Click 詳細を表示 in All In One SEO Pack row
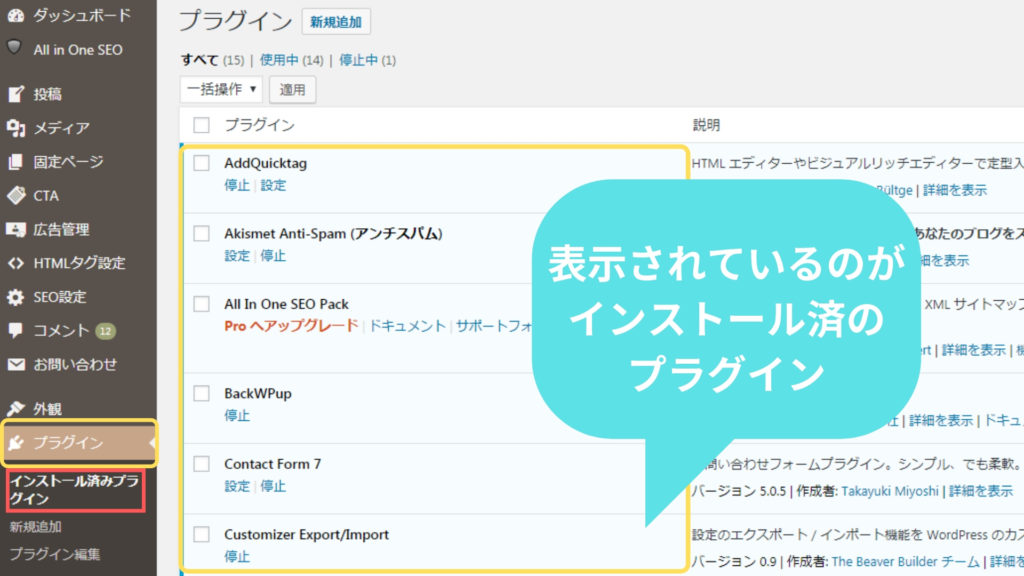Image resolution: width=1024 pixels, height=576 pixels. click(974, 350)
